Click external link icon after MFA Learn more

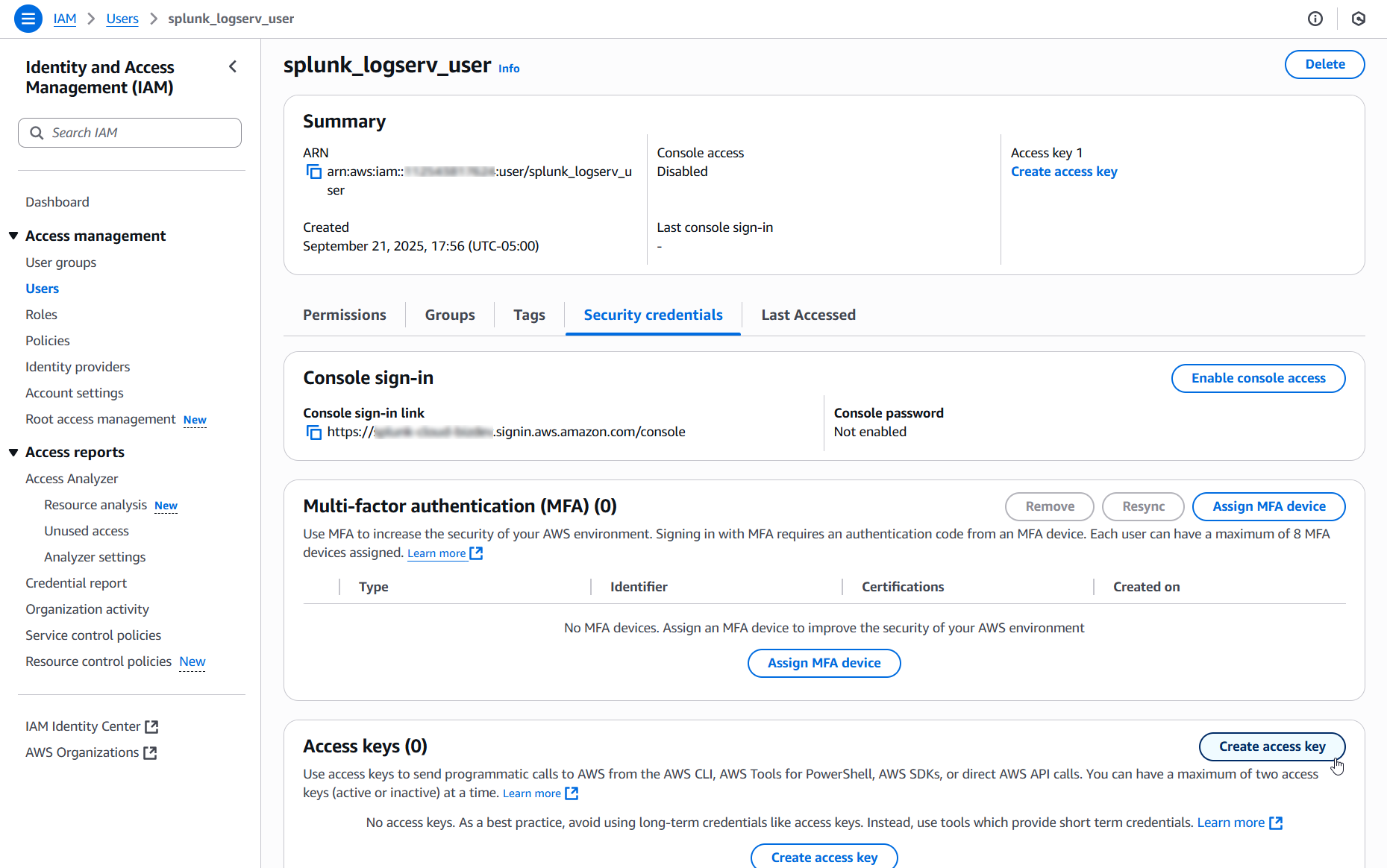[476, 553]
